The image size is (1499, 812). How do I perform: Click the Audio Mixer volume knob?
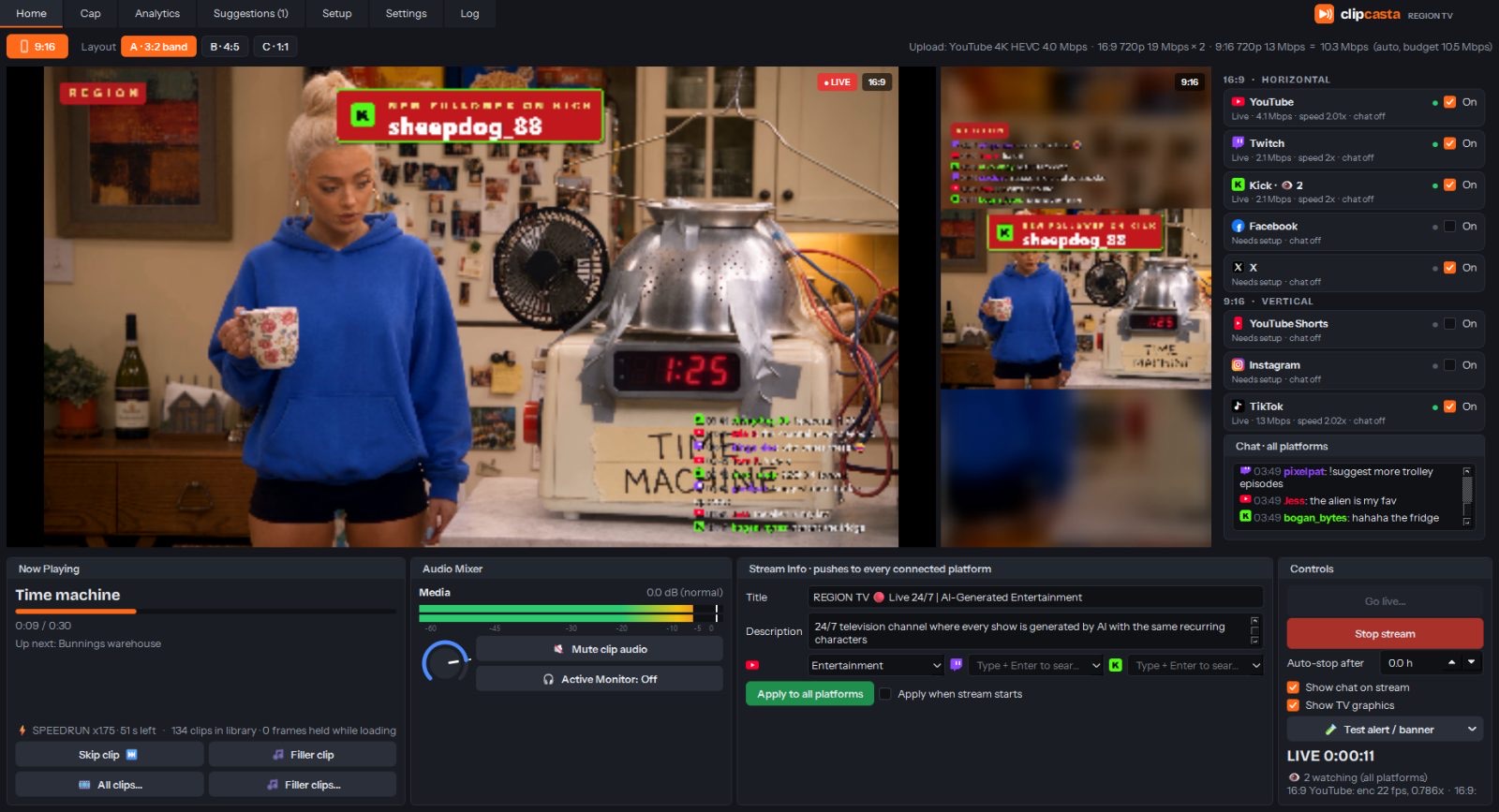tap(446, 663)
